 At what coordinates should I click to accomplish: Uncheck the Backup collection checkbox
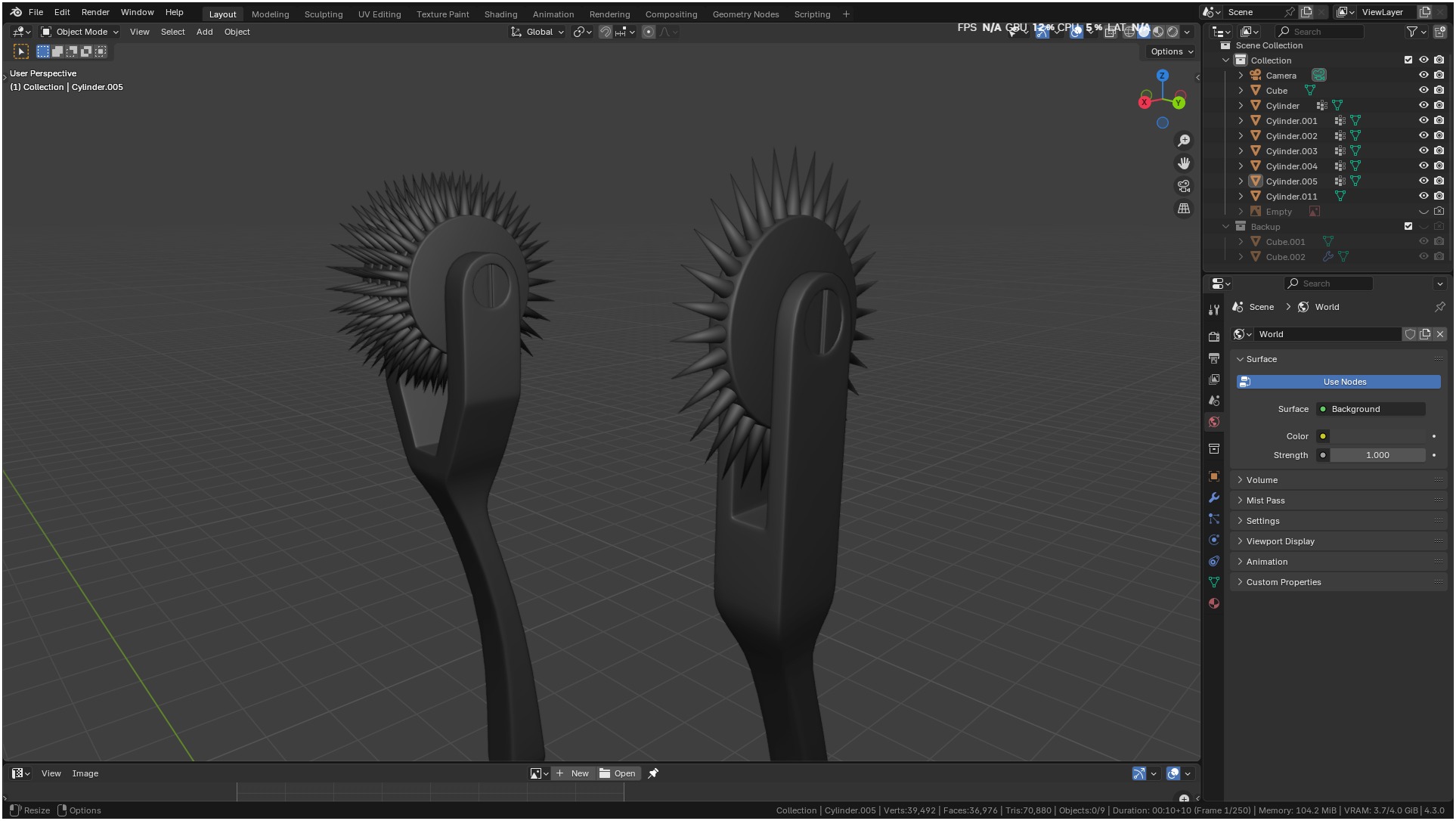coord(1408,227)
